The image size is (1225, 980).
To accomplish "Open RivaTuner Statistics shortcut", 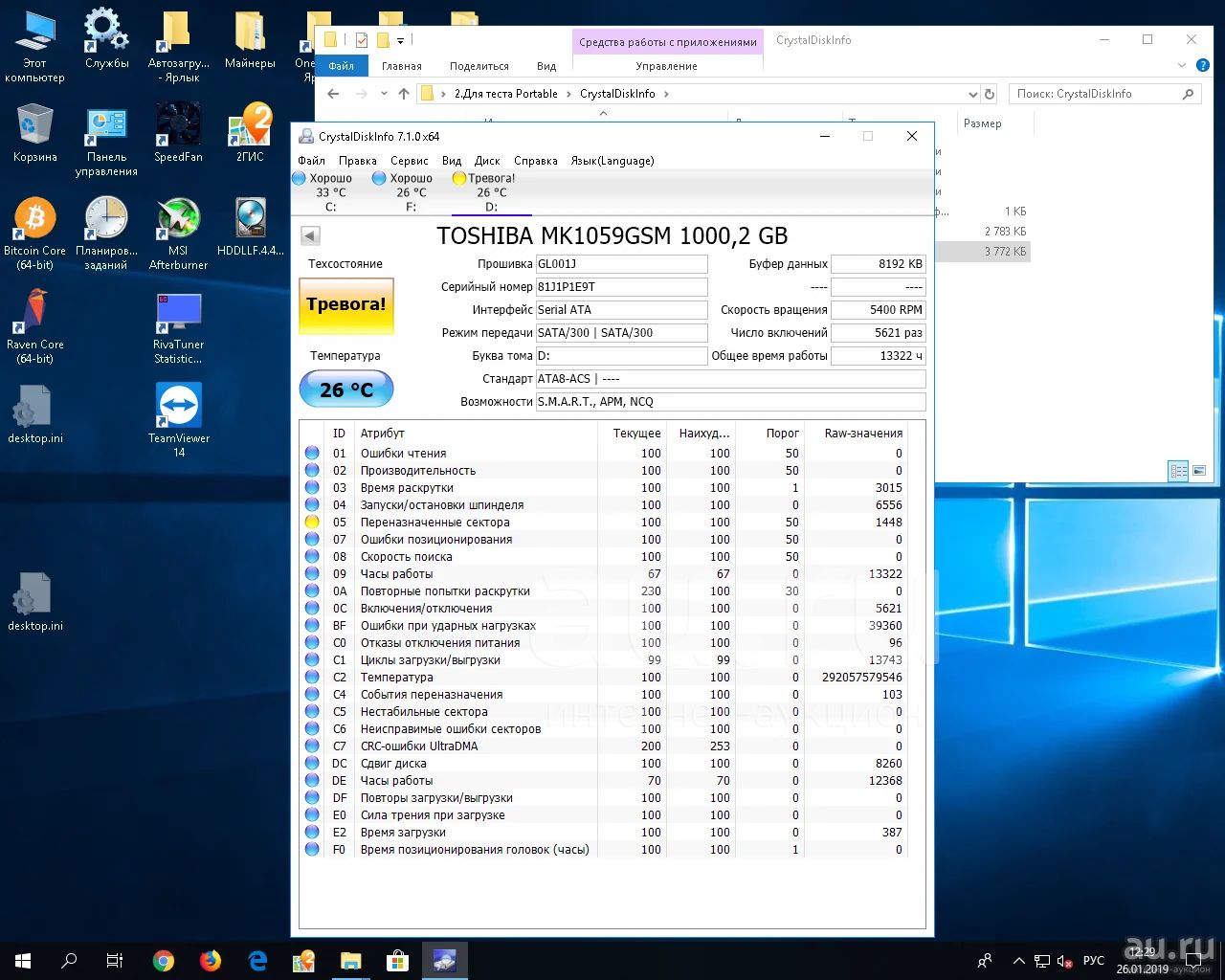I will [178, 327].
